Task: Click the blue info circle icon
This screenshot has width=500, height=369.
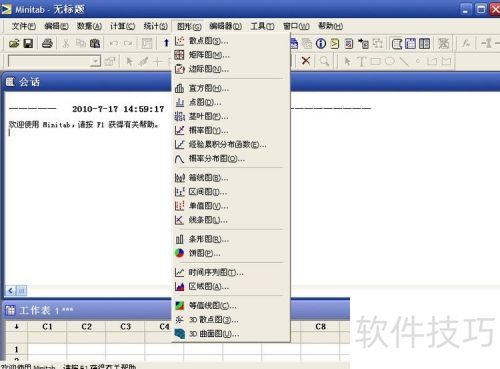Action: pos(321,44)
